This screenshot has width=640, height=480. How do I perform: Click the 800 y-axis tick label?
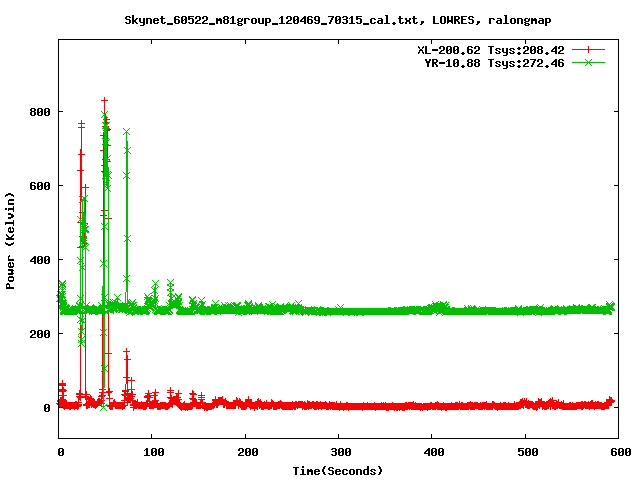pyautogui.click(x=40, y=112)
